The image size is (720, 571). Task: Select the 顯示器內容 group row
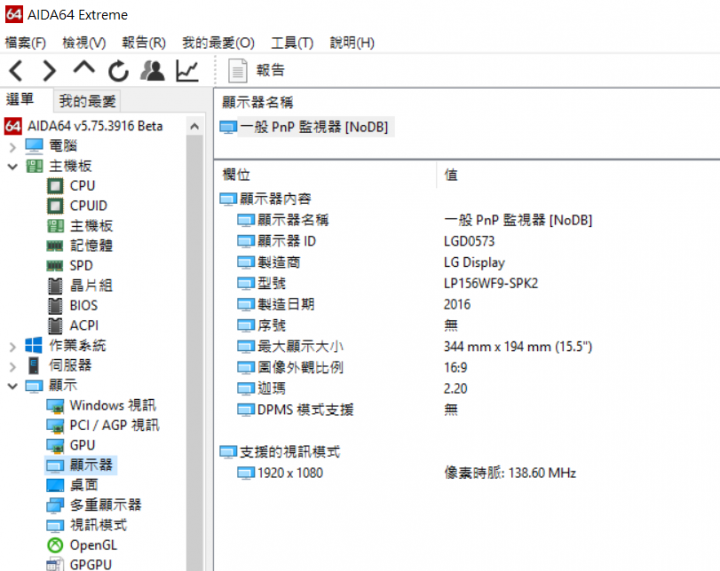[x=265, y=199]
